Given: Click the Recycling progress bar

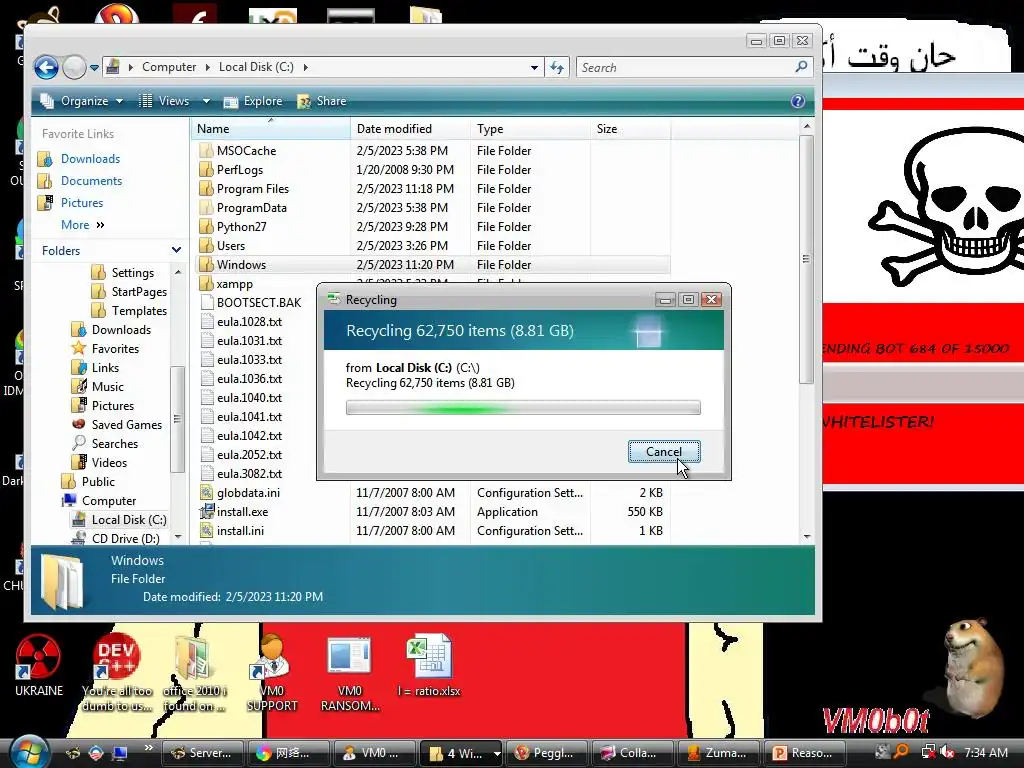Looking at the screenshot, I should [x=523, y=408].
